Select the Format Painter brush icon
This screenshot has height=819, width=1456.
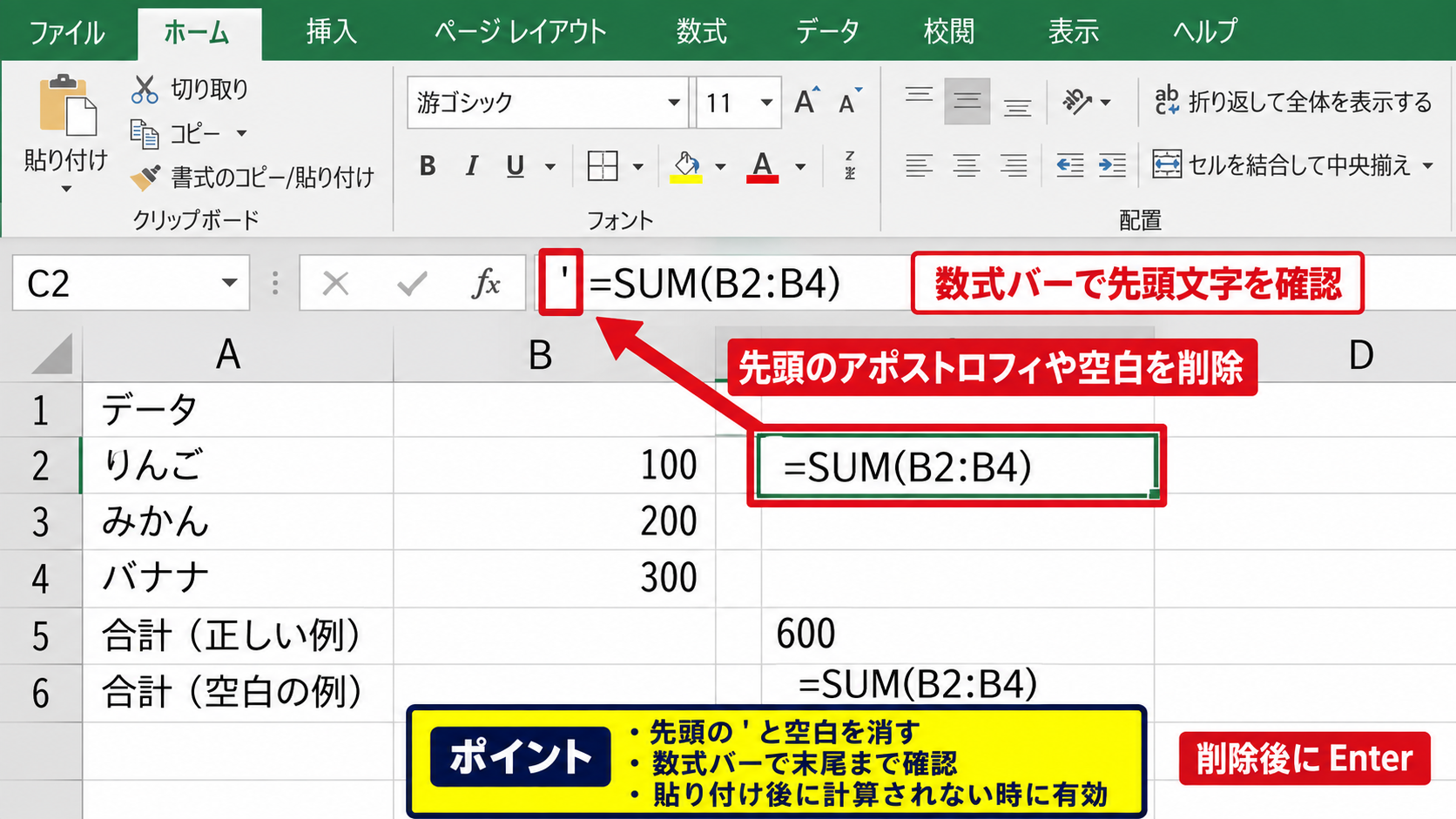point(145,178)
